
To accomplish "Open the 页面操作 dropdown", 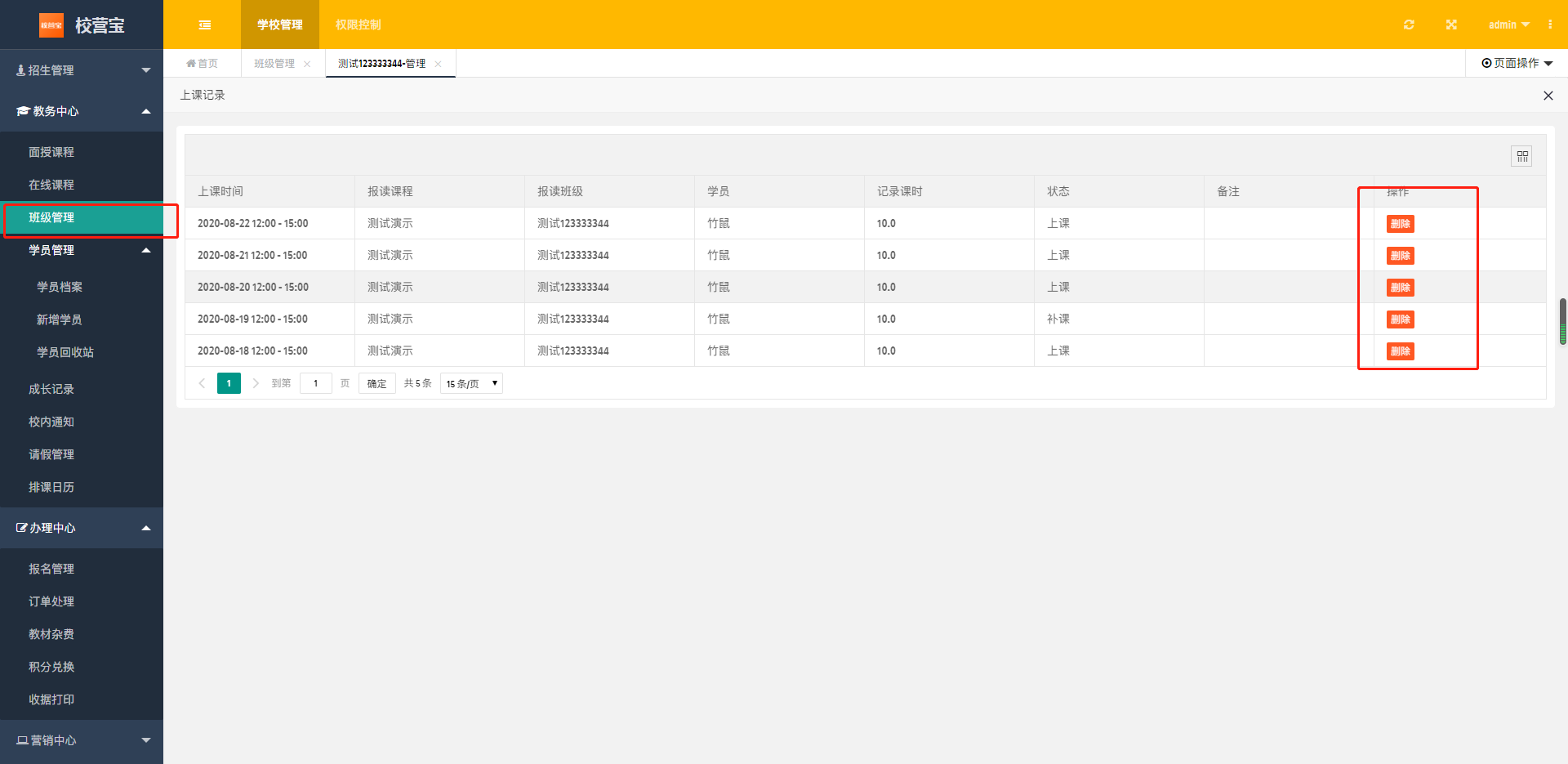I will point(1517,63).
